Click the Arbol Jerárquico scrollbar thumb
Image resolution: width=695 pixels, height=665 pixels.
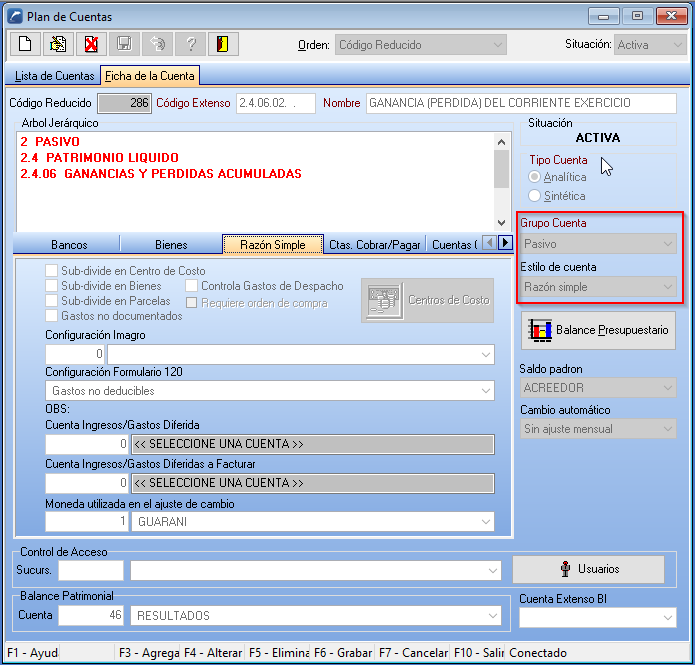501,169
